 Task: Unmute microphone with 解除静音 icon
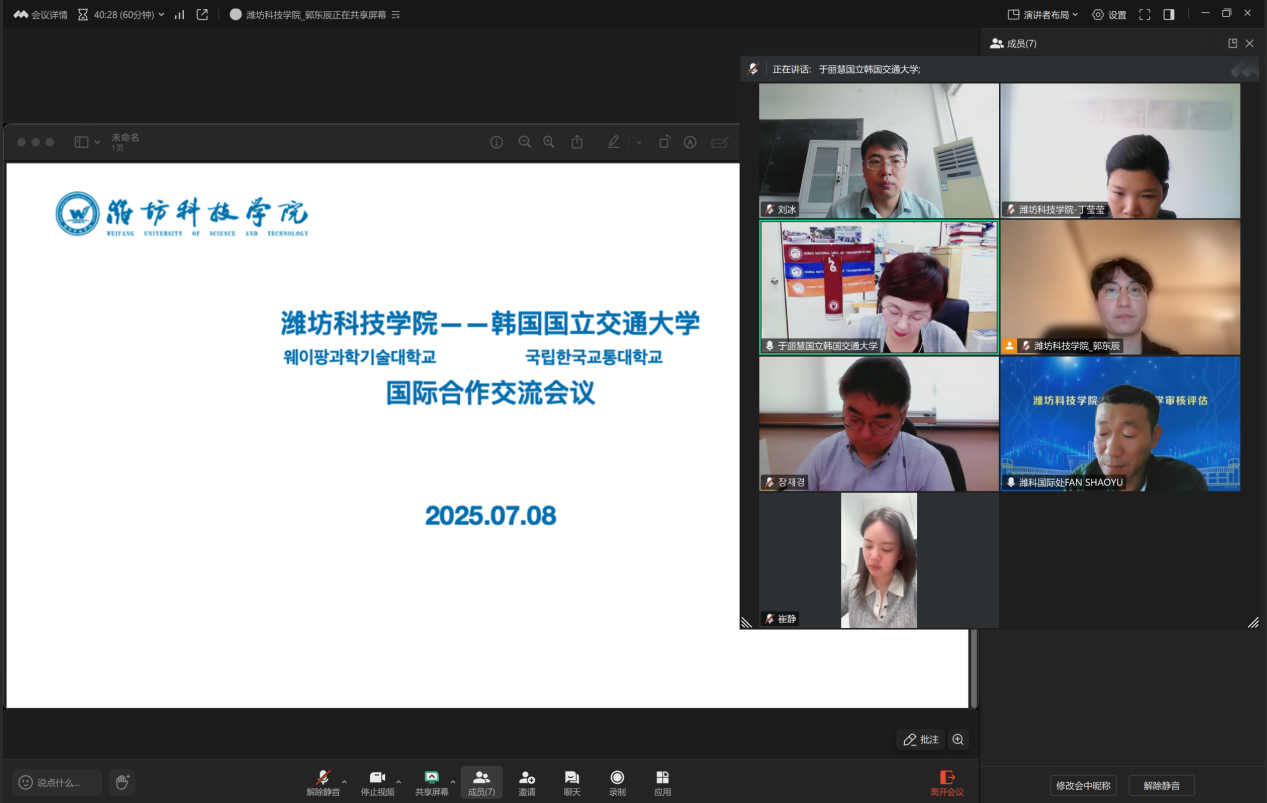[322, 782]
